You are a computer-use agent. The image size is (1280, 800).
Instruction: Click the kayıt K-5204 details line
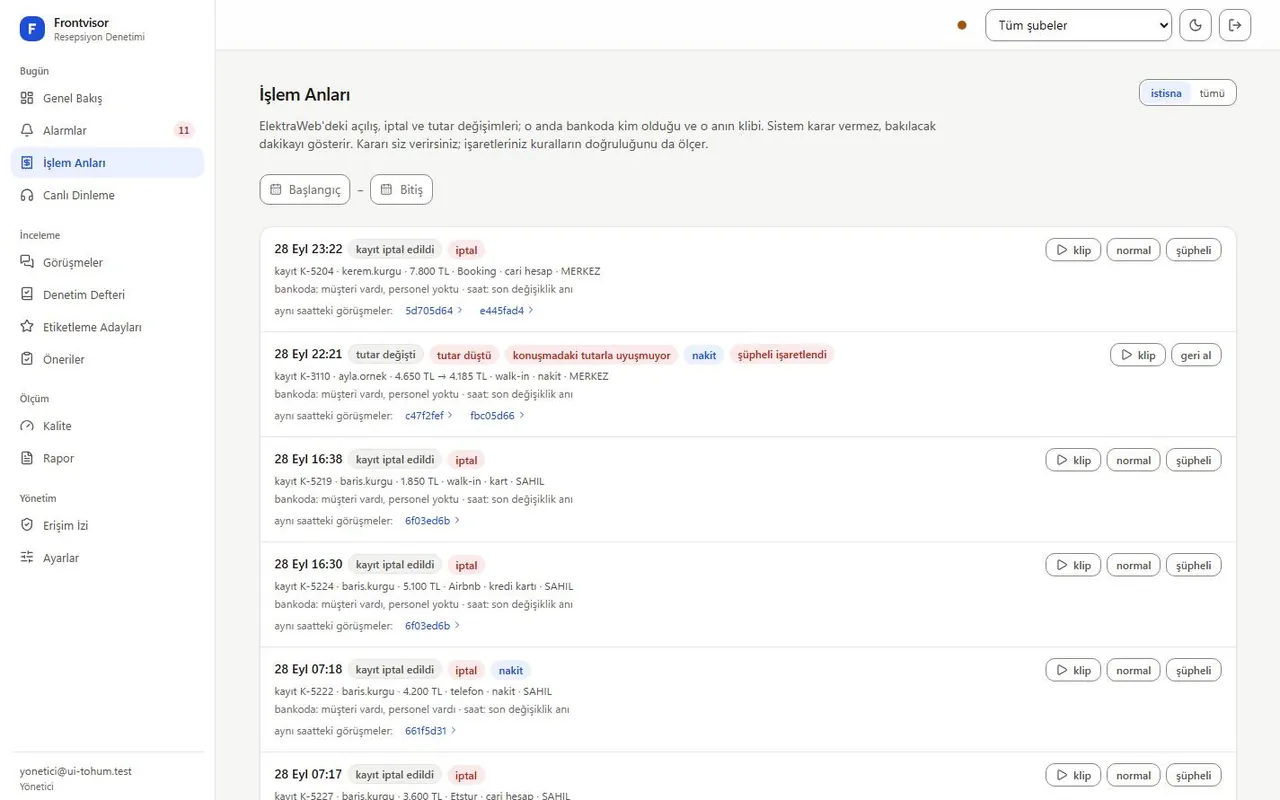point(438,271)
